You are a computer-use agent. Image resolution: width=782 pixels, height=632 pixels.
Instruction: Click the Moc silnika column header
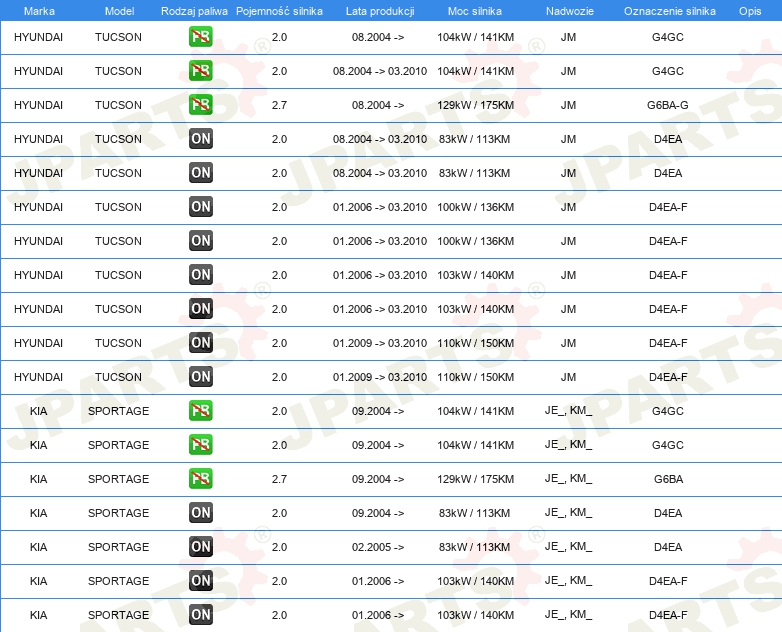pos(475,11)
